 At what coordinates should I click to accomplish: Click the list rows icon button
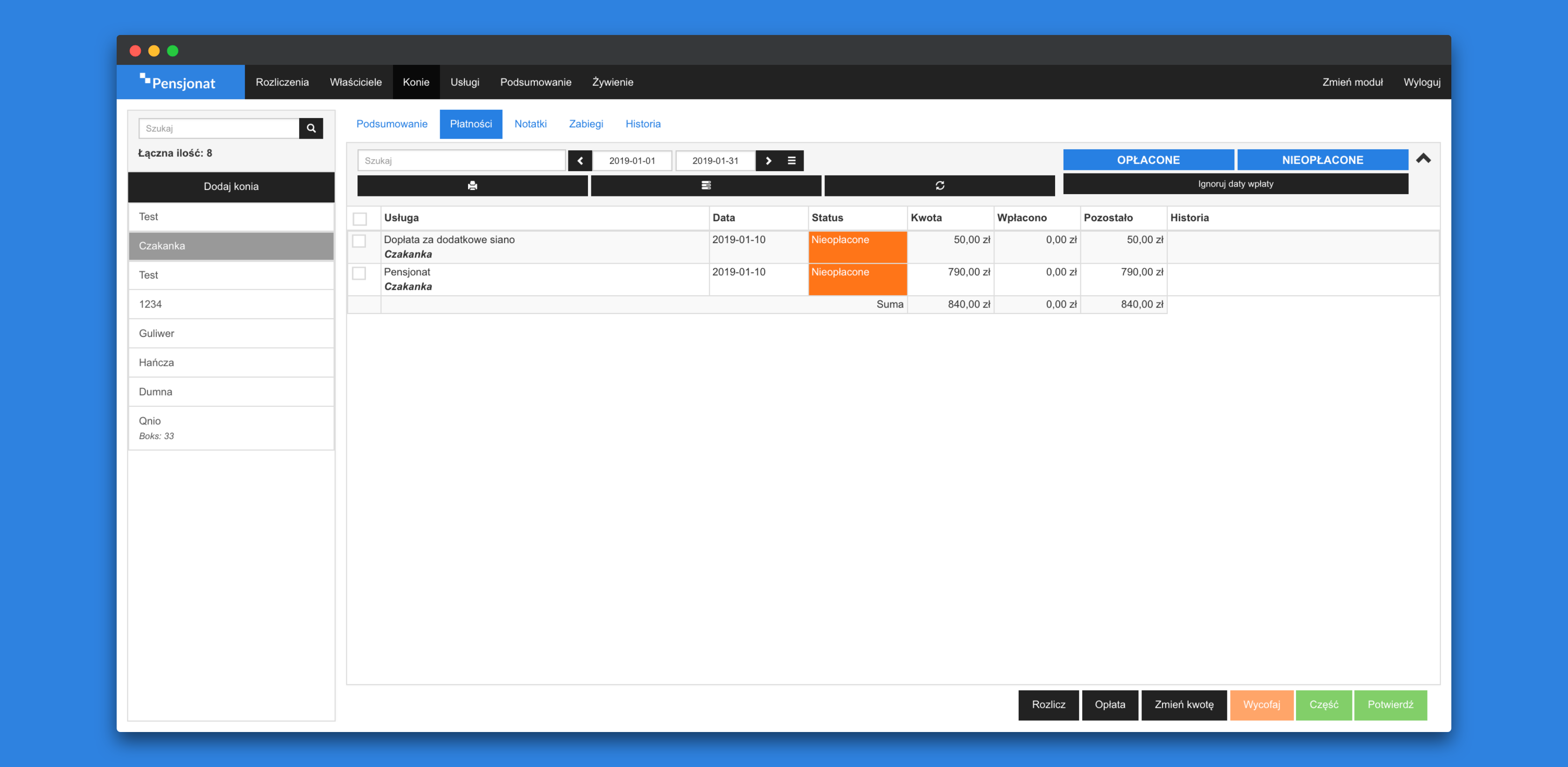click(706, 186)
